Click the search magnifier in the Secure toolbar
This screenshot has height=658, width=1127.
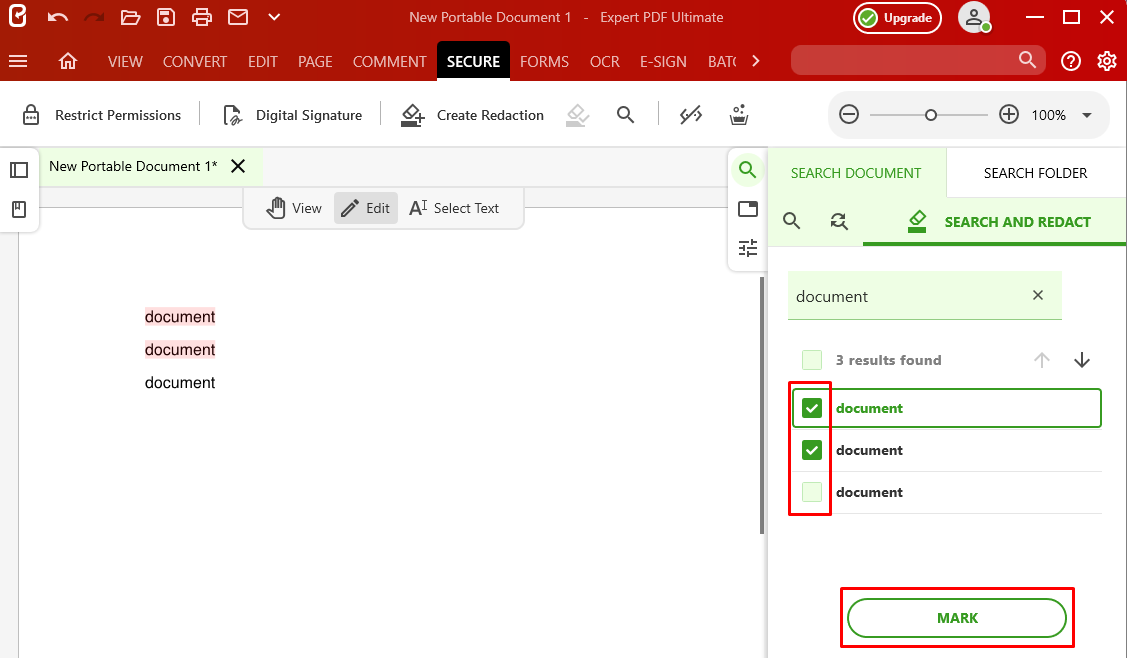pyautogui.click(x=625, y=115)
